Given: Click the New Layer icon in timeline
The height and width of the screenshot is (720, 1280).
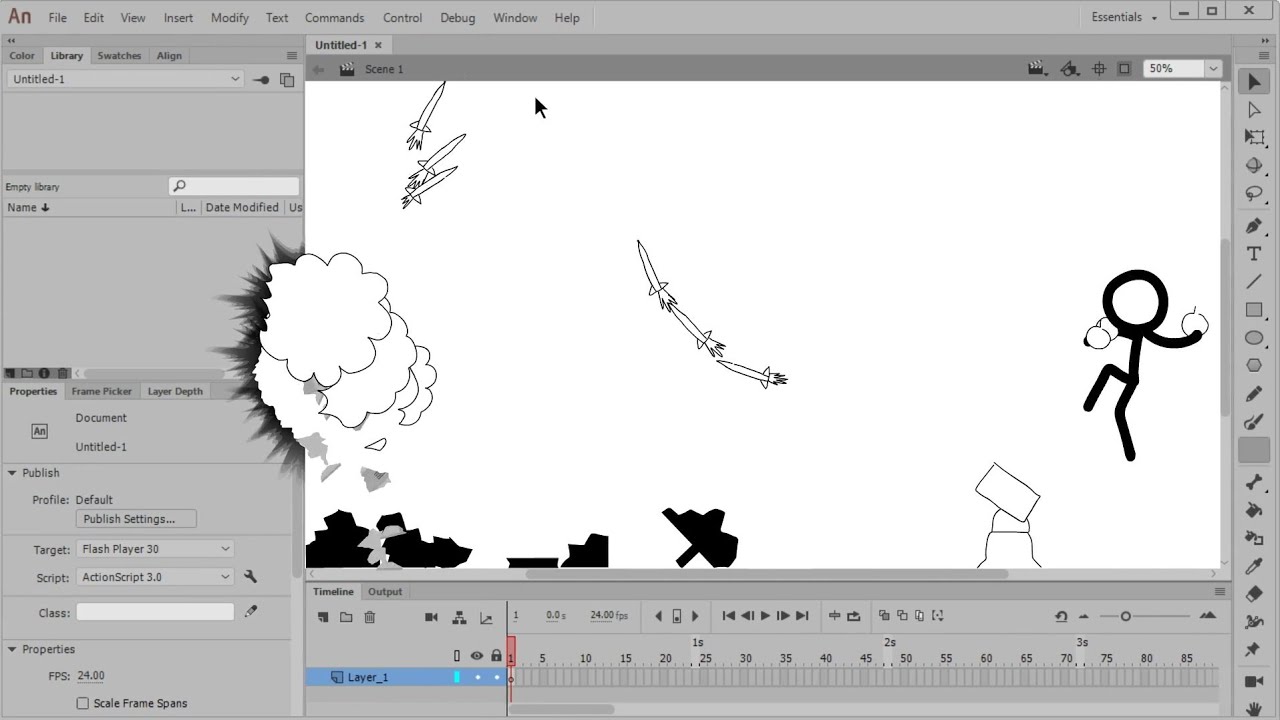Looking at the screenshot, I should click(321, 617).
